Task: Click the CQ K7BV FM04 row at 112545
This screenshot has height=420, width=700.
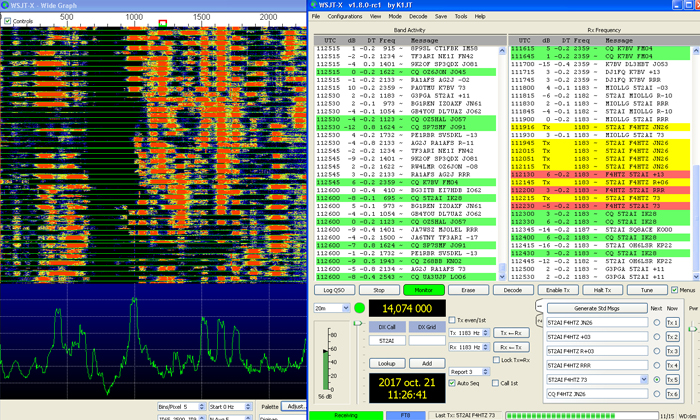Action: pos(405,182)
